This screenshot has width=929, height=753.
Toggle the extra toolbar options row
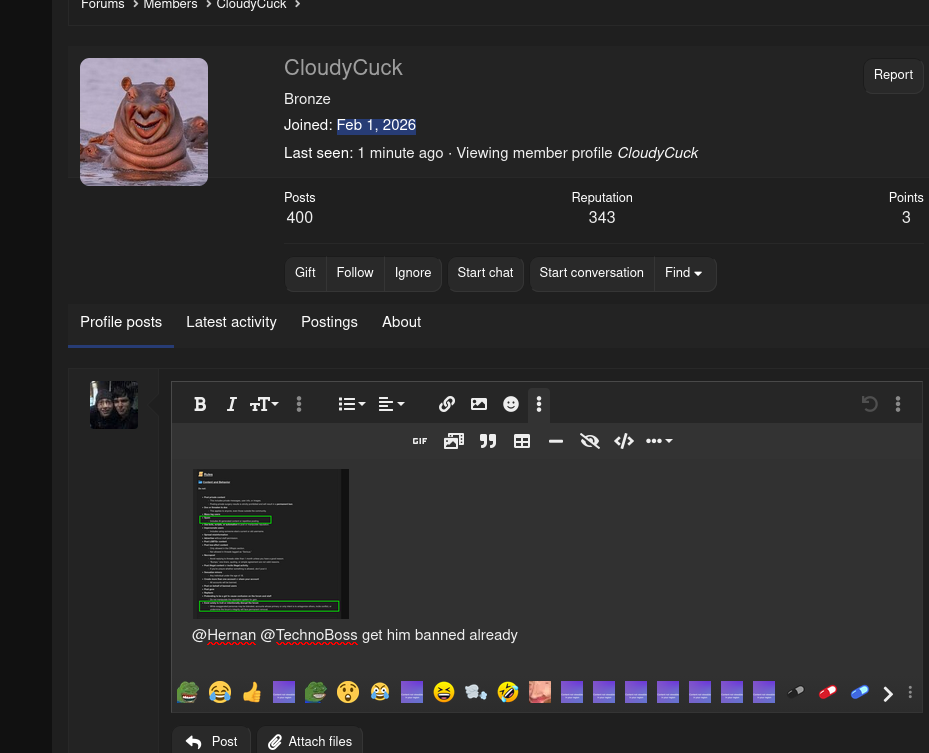tap(539, 404)
